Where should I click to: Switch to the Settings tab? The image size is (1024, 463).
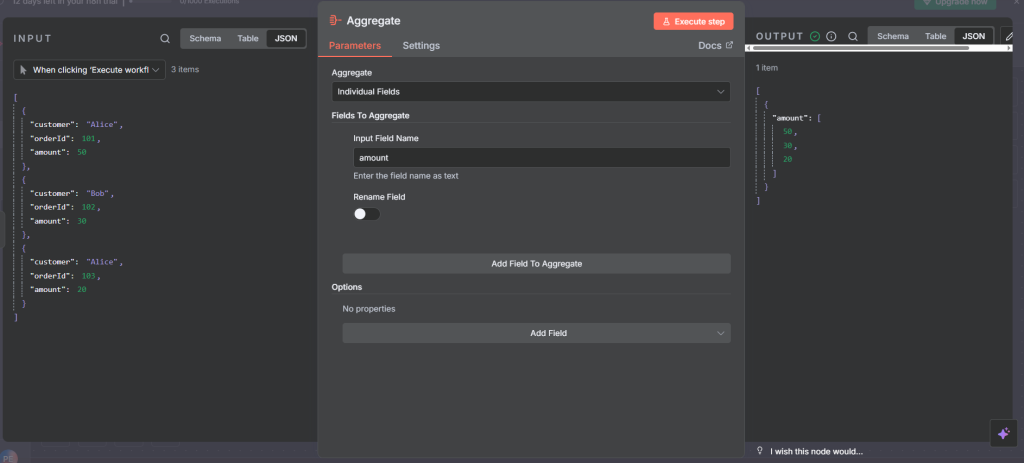(420, 45)
